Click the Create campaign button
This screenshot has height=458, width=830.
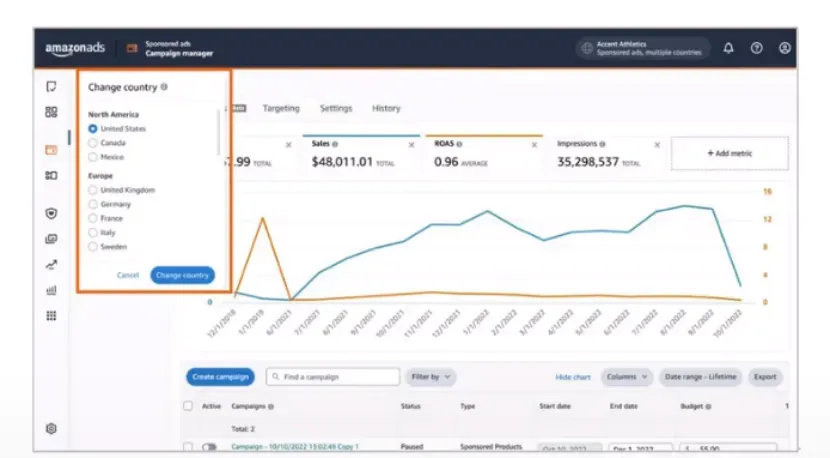tap(220, 377)
